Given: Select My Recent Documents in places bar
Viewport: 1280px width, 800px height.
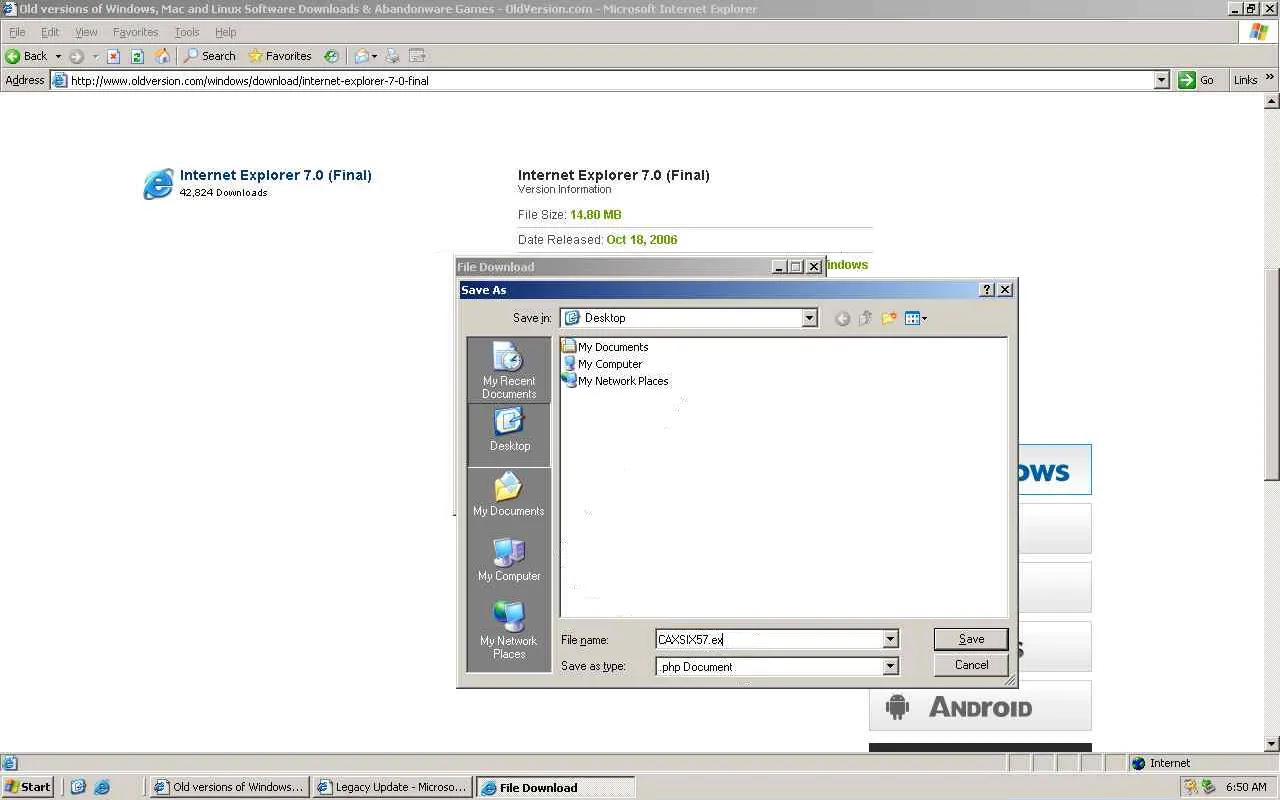Looking at the screenshot, I should pyautogui.click(x=509, y=371).
